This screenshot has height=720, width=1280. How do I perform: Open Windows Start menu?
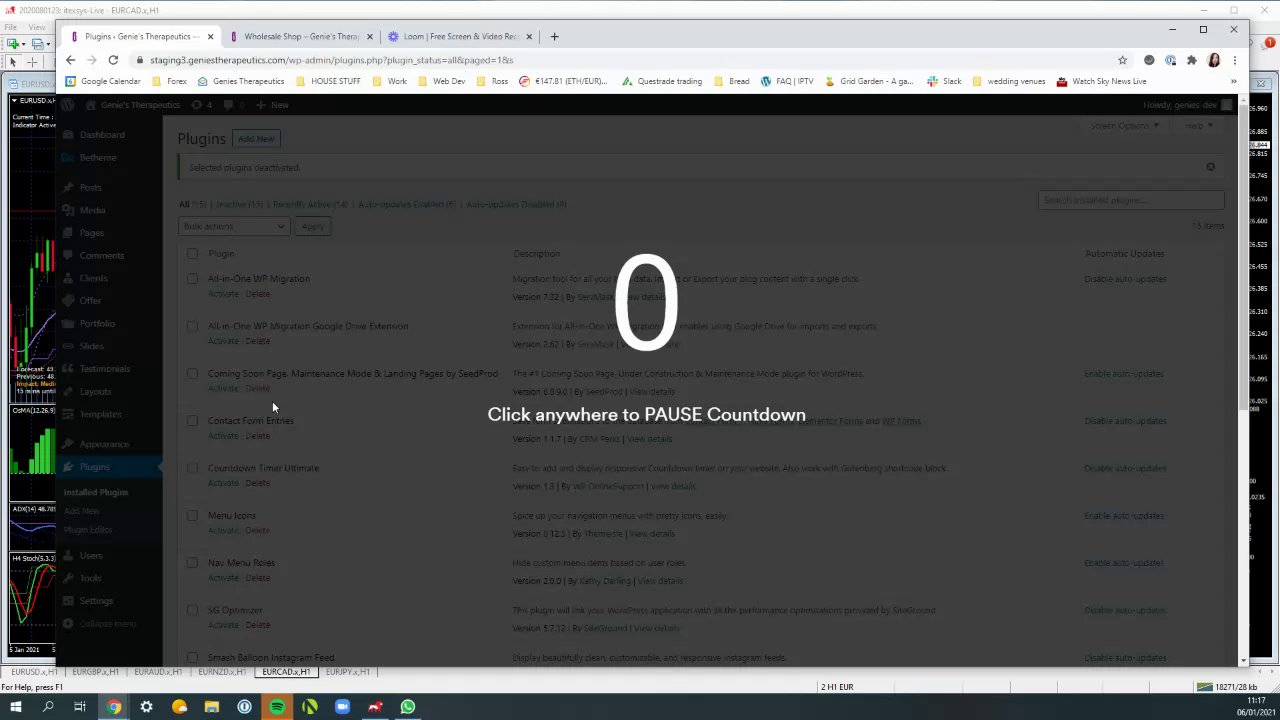15,707
